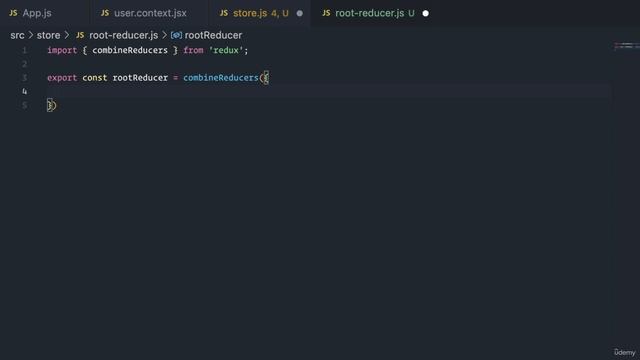The height and width of the screenshot is (360, 640).
Task: Click line number 4 in gutter
Action: tap(24, 91)
